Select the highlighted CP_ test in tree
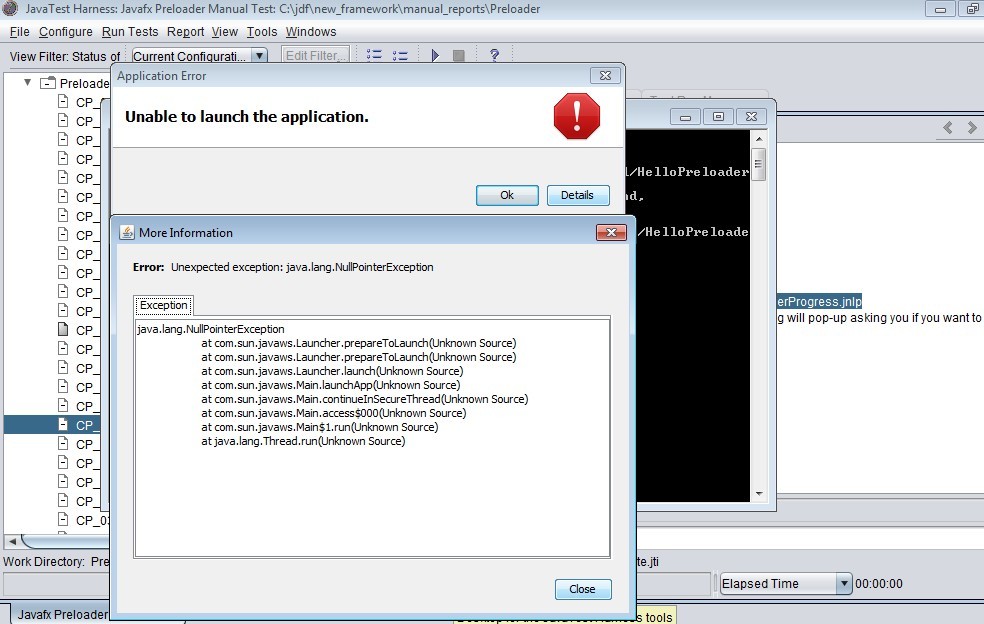Viewport: 984px width, 624px height. tap(84, 424)
